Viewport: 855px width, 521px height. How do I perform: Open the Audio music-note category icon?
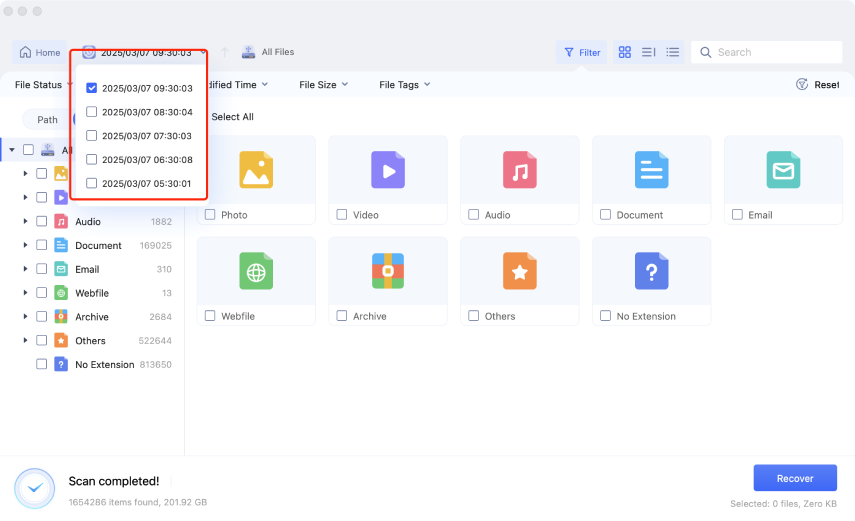pos(519,170)
